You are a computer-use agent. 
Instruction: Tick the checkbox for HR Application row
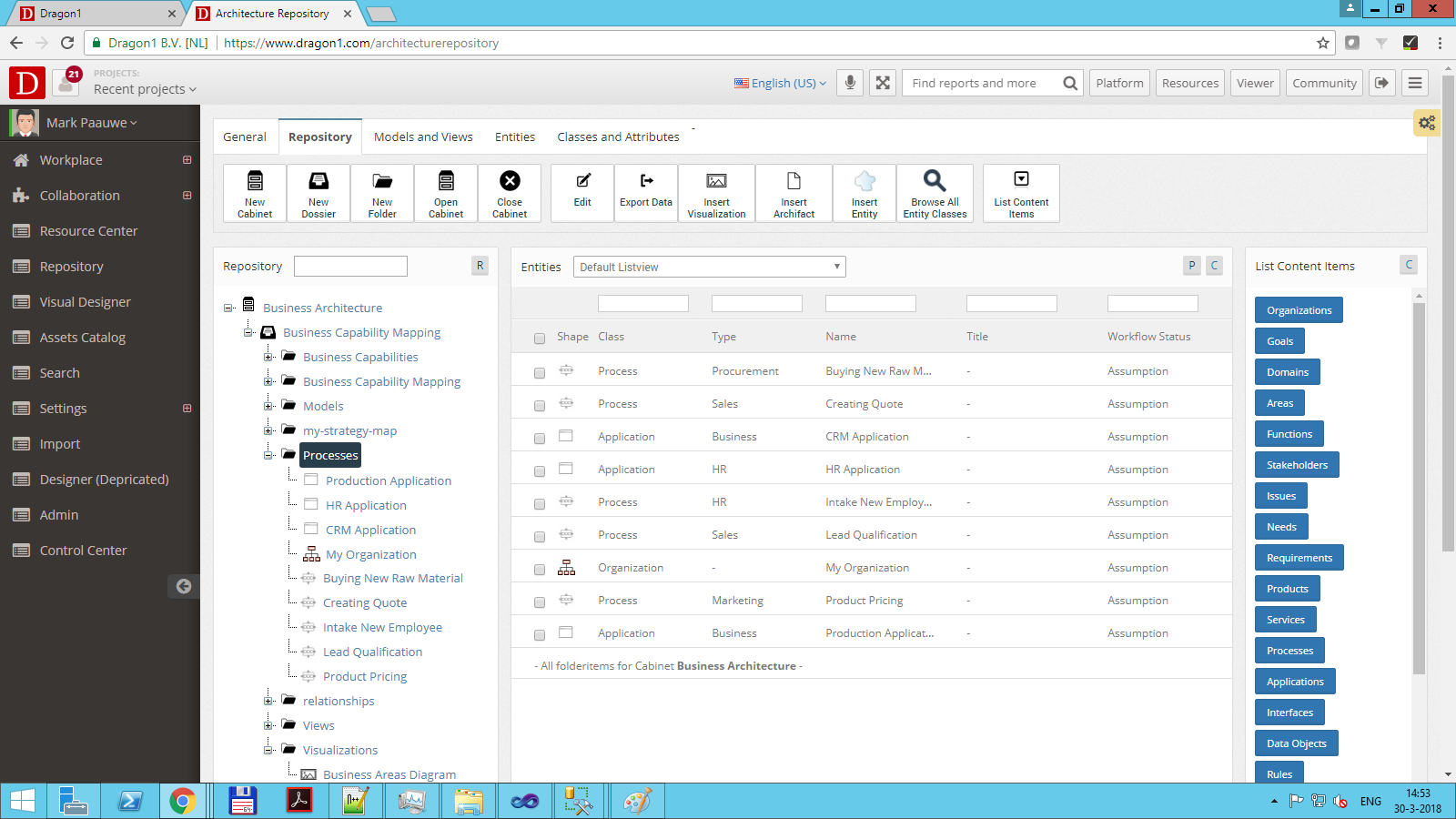pyautogui.click(x=540, y=470)
